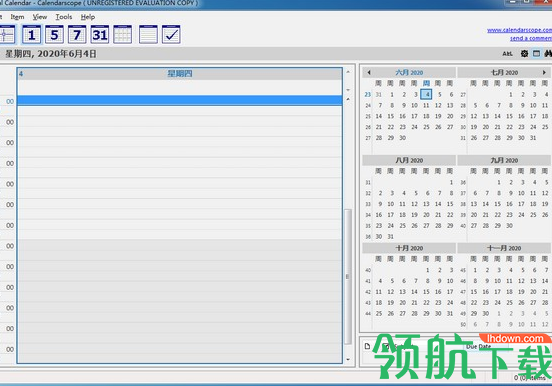
Task: Click week number 44 in October calendar
Action: tap(368, 313)
